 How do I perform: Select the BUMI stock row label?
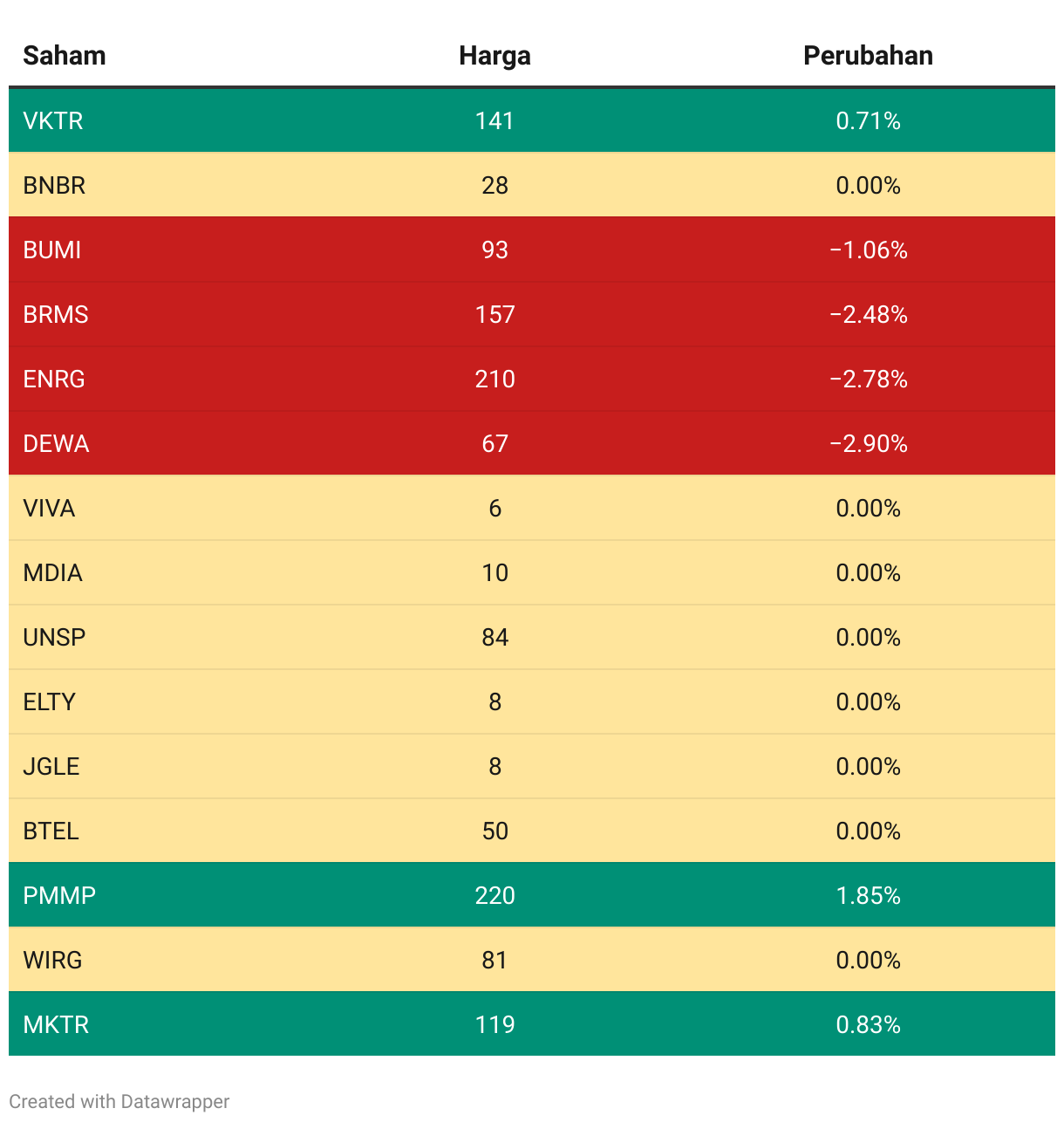52,250
